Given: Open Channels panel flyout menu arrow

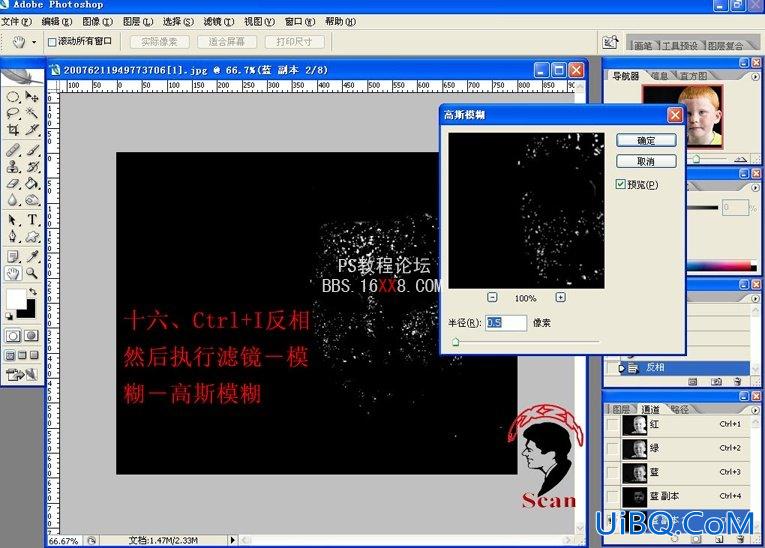Looking at the screenshot, I should 755,410.
